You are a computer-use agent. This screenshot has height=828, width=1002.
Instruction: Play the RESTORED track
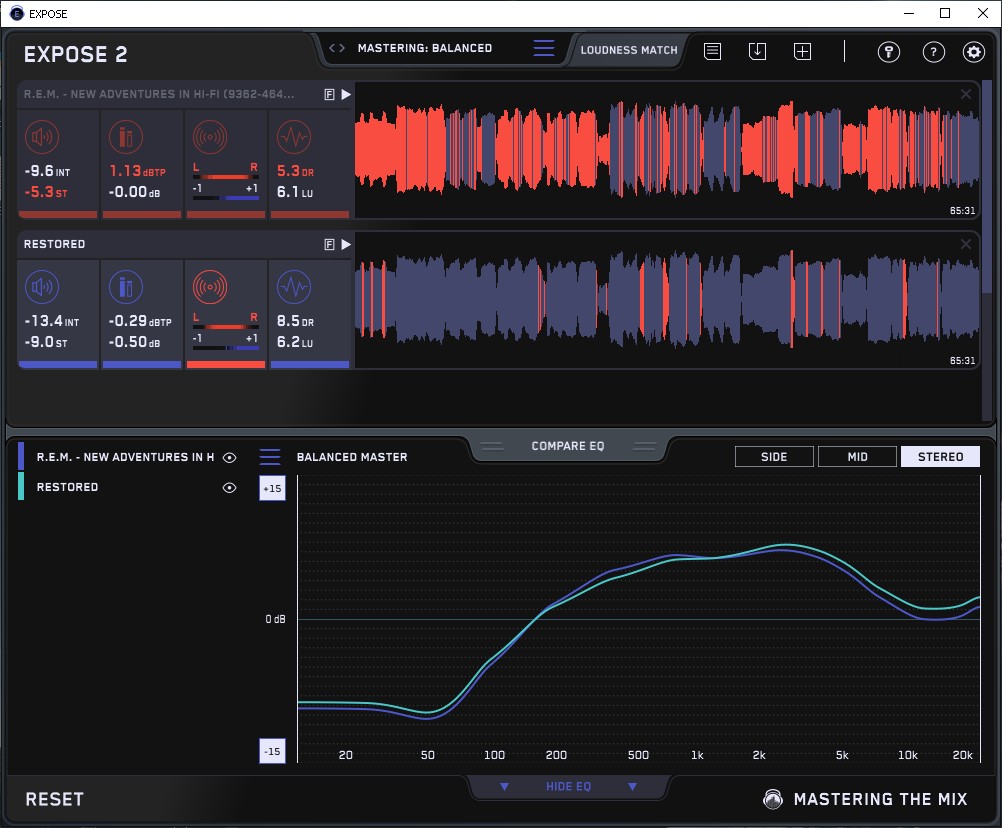[346, 244]
